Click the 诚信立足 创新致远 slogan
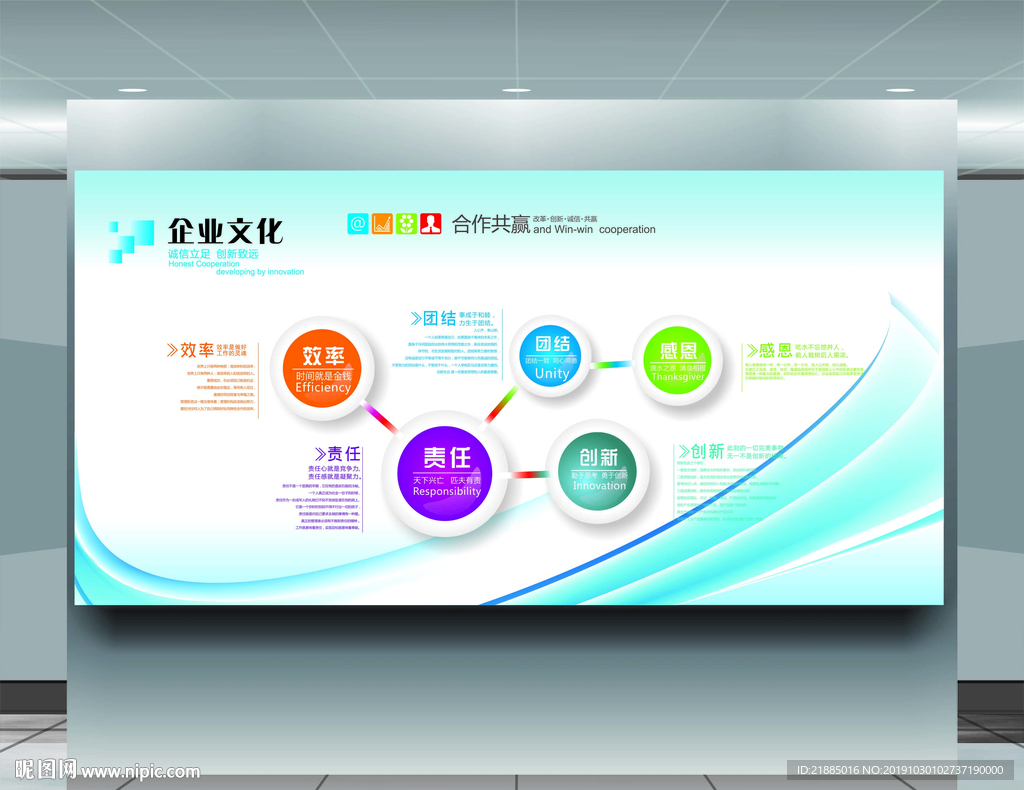The height and width of the screenshot is (790, 1024). 214,254
